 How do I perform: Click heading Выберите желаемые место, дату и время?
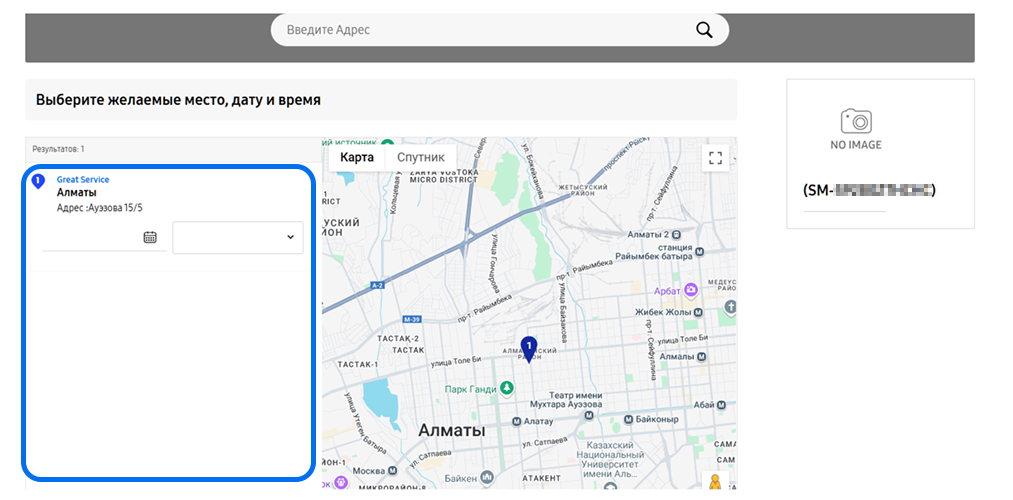click(x=178, y=100)
